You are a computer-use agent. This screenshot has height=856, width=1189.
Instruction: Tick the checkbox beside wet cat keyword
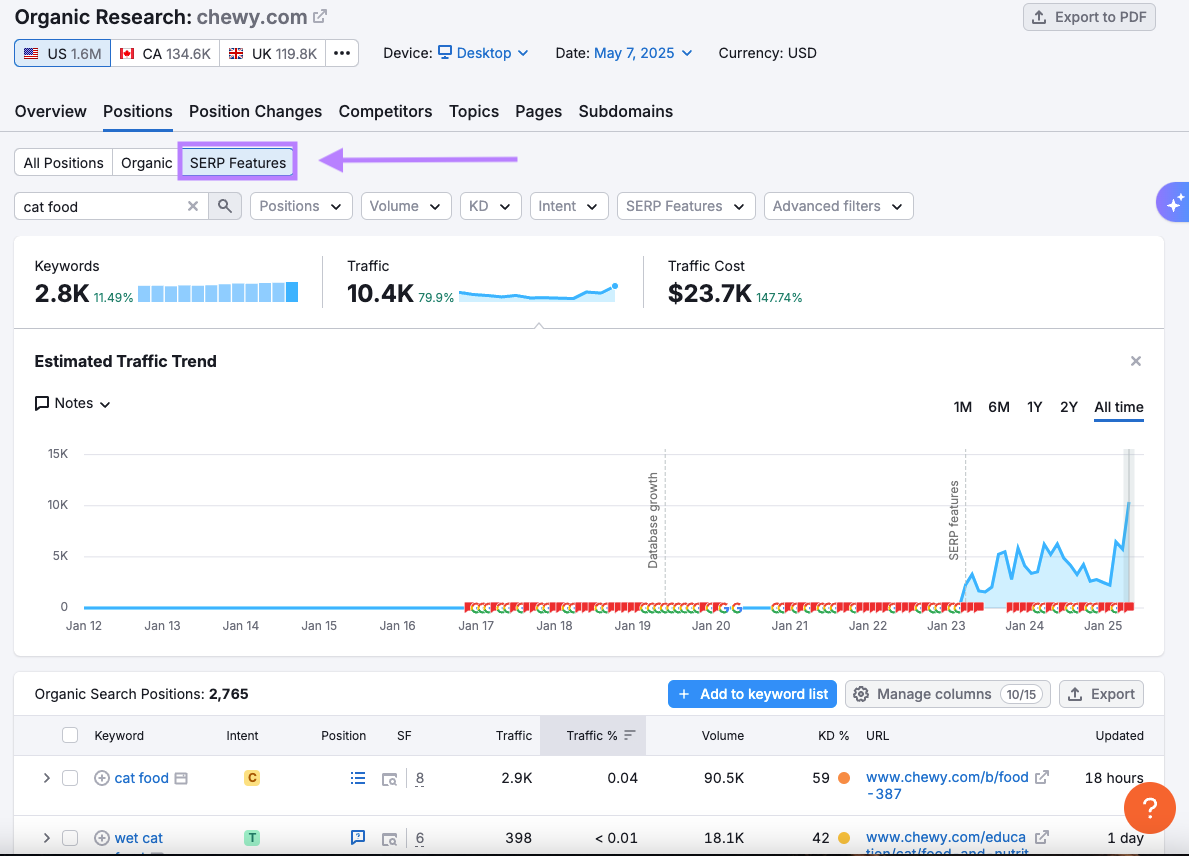click(70, 838)
